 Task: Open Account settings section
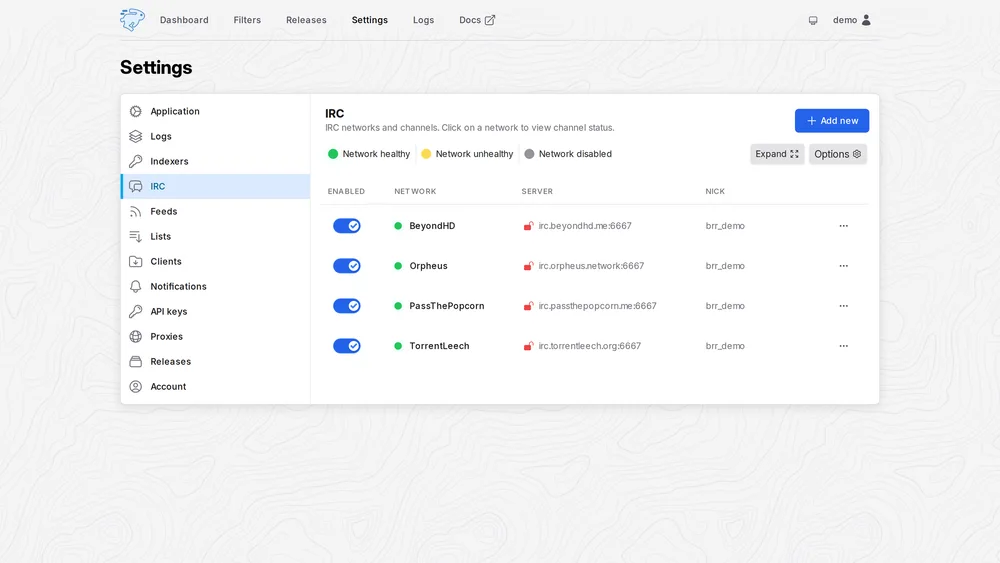click(x=216, y=386)
